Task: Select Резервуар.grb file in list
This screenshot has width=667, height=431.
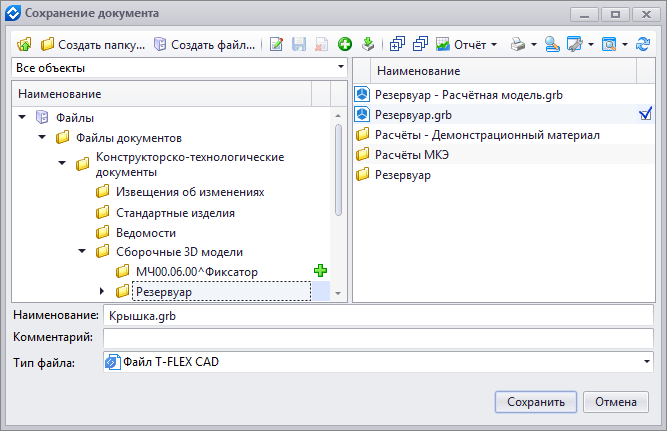Action: [x=413, y=115]
